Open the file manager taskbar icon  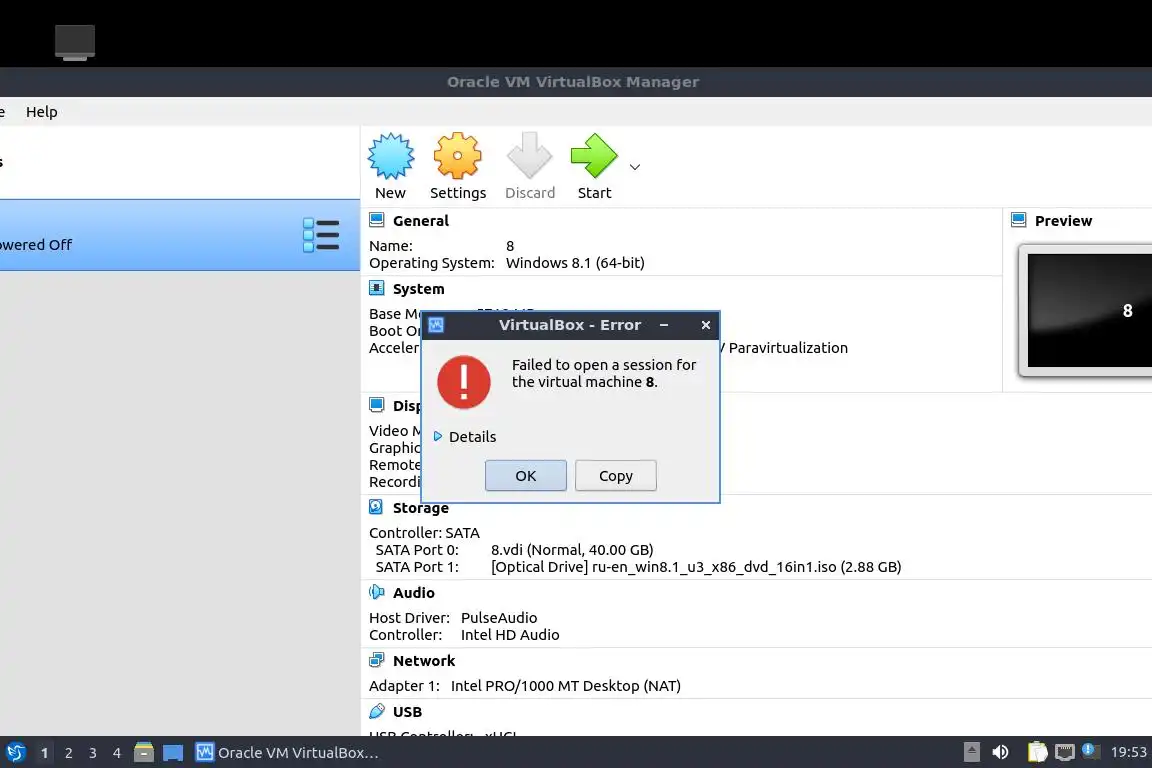[144, 752]
